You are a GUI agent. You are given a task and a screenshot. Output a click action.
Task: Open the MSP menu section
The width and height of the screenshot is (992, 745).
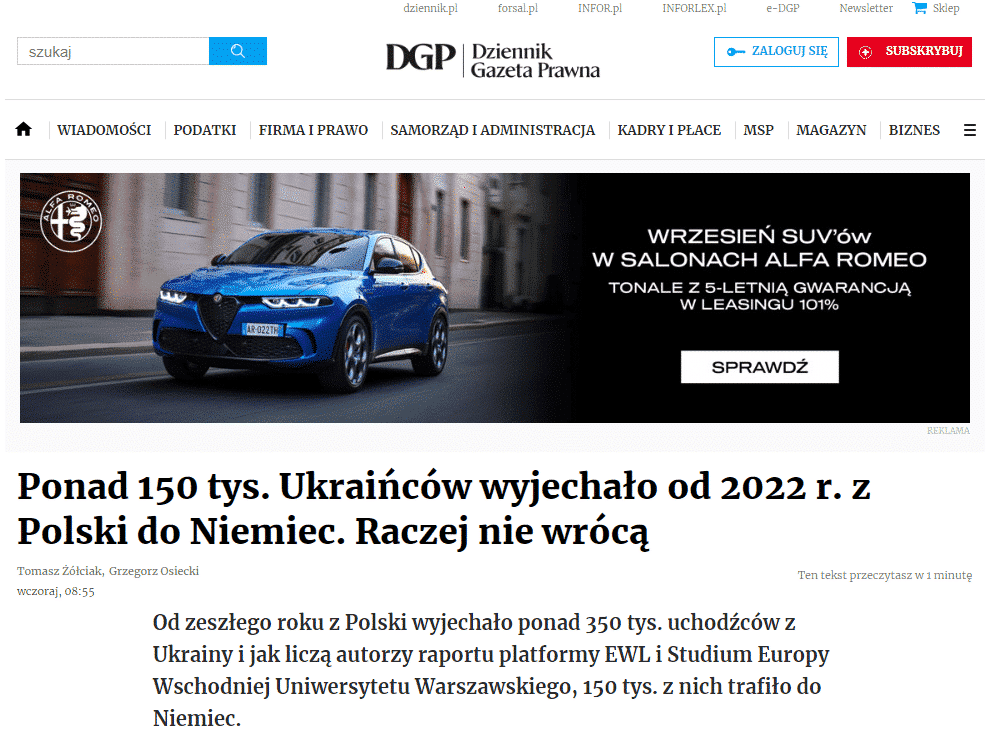(x=759, y=130)
